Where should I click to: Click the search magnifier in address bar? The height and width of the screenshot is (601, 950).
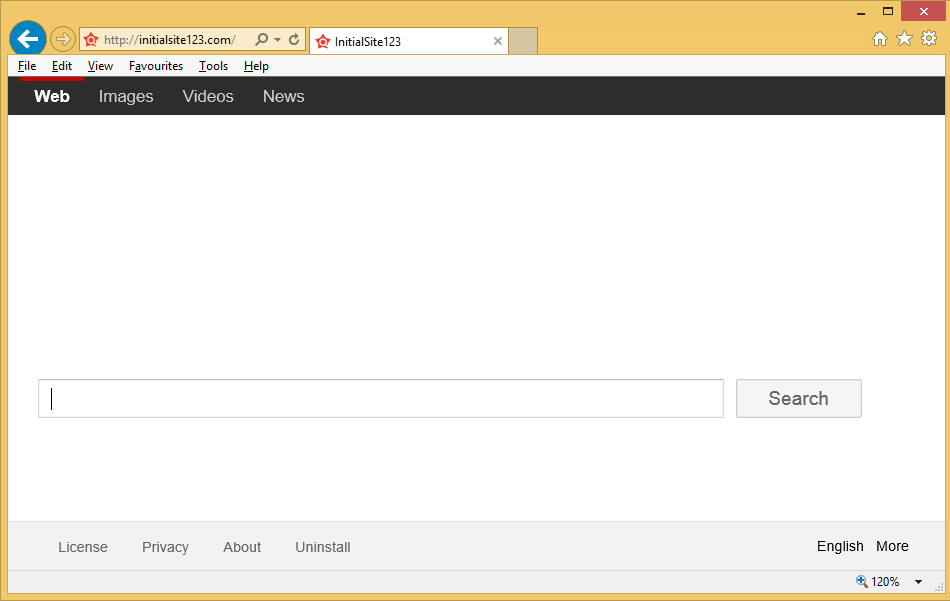261,40
